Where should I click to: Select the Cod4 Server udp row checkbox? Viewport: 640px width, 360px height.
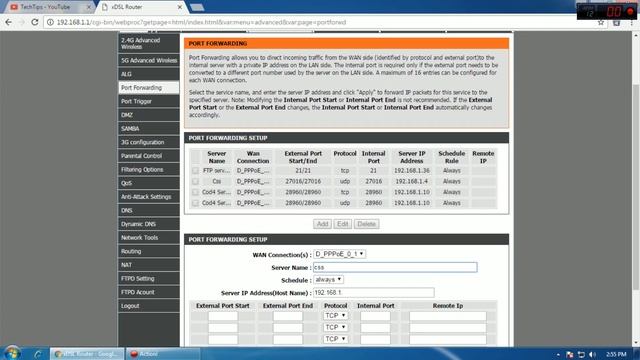[195, 203]
